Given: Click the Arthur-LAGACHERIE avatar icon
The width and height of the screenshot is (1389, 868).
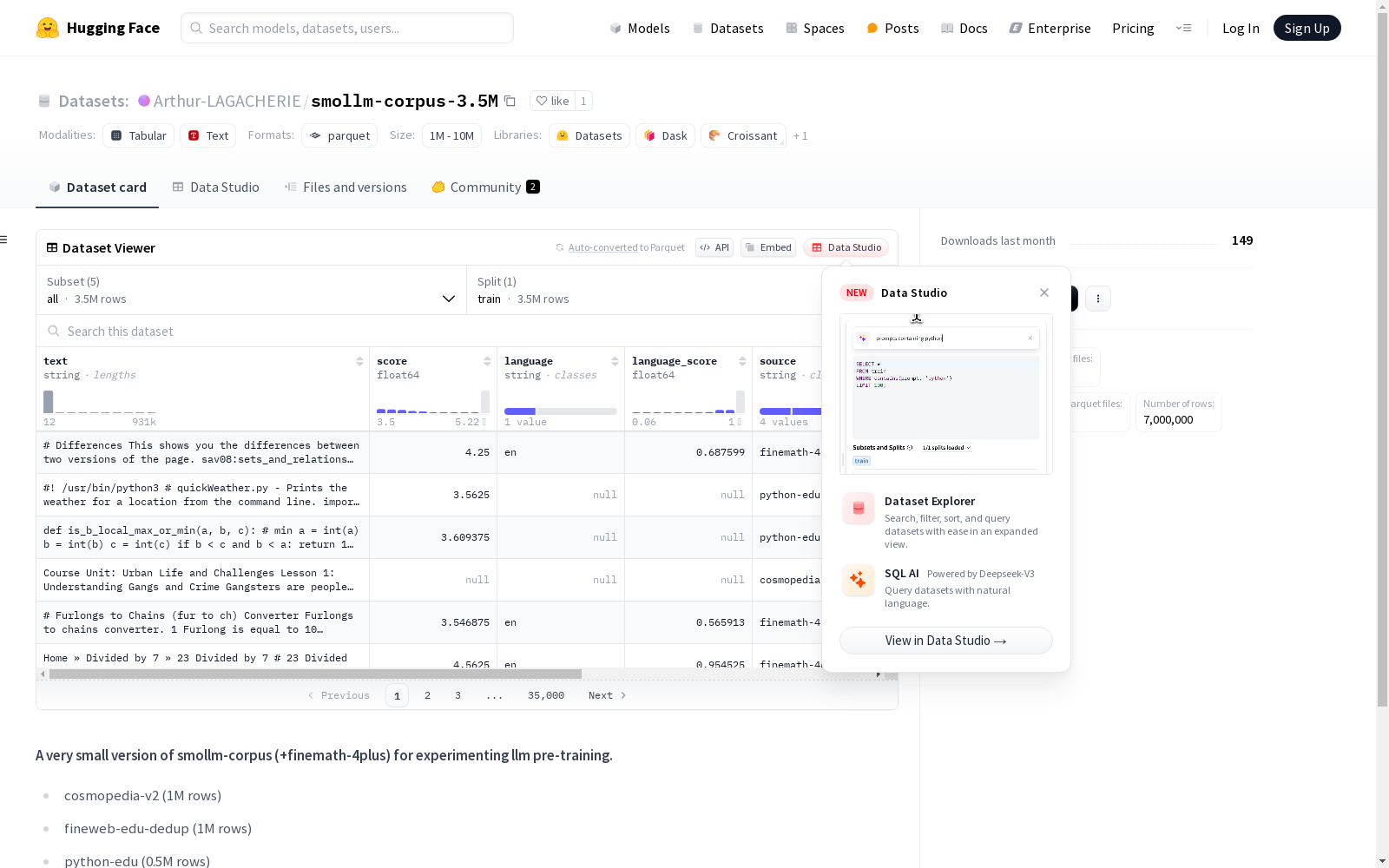Looking at the screenshot, I should coord(144,101).
